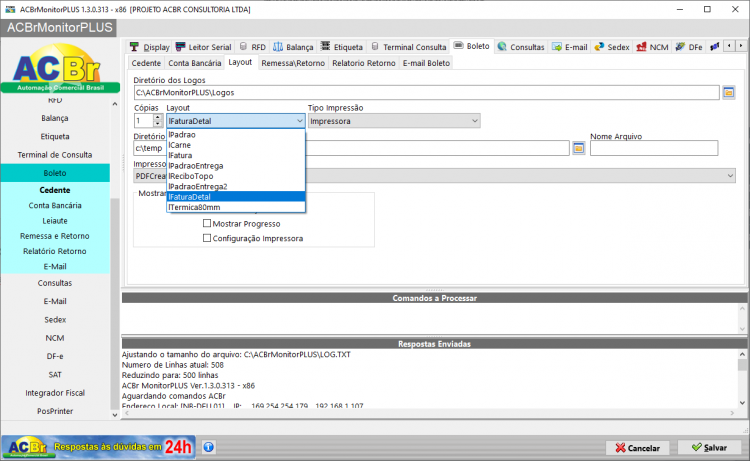
Task: Open the Terminal Consulta tab
Action: tap(409, 47)
